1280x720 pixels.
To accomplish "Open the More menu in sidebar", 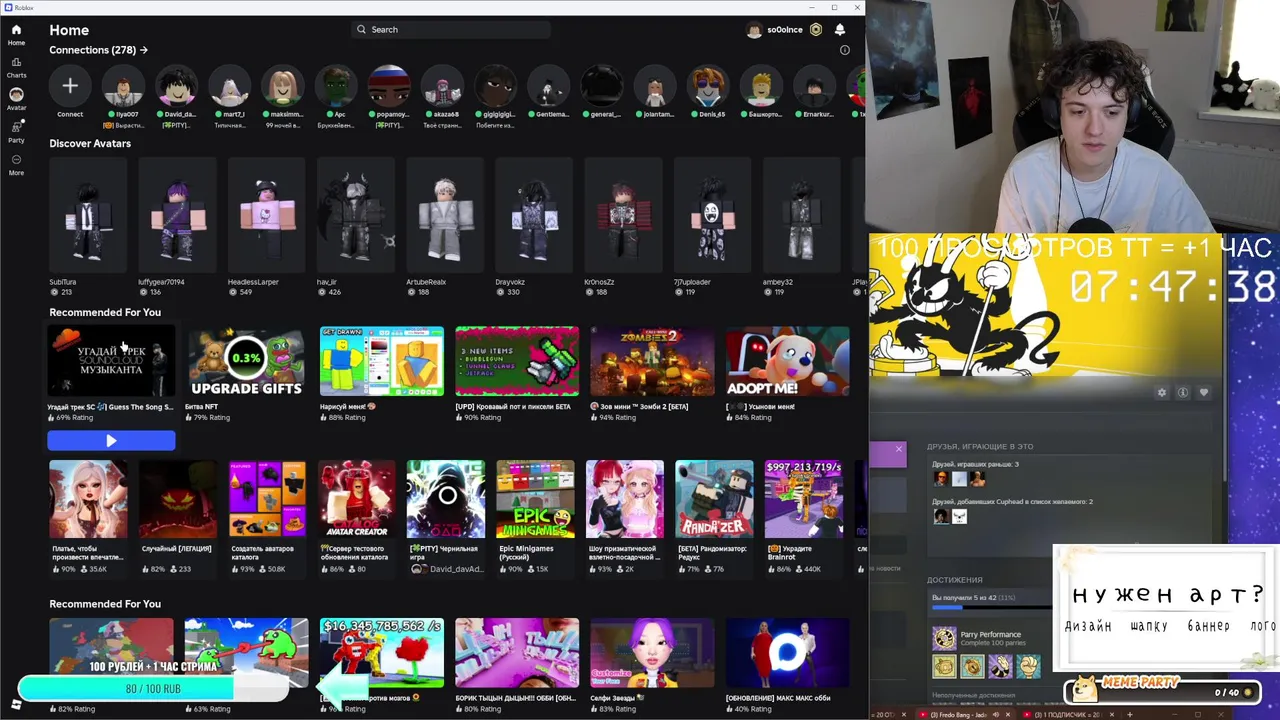I will 16,163.
